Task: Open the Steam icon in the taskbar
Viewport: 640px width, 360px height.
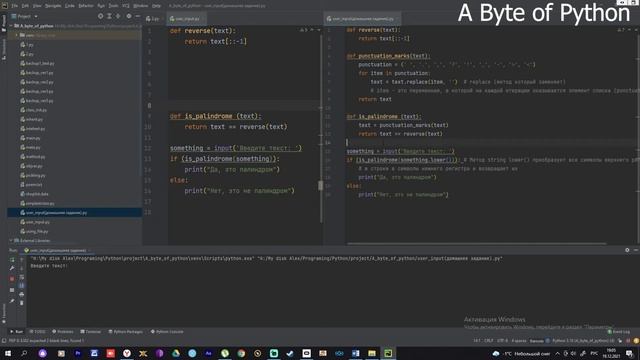Action: pos(290,353)
